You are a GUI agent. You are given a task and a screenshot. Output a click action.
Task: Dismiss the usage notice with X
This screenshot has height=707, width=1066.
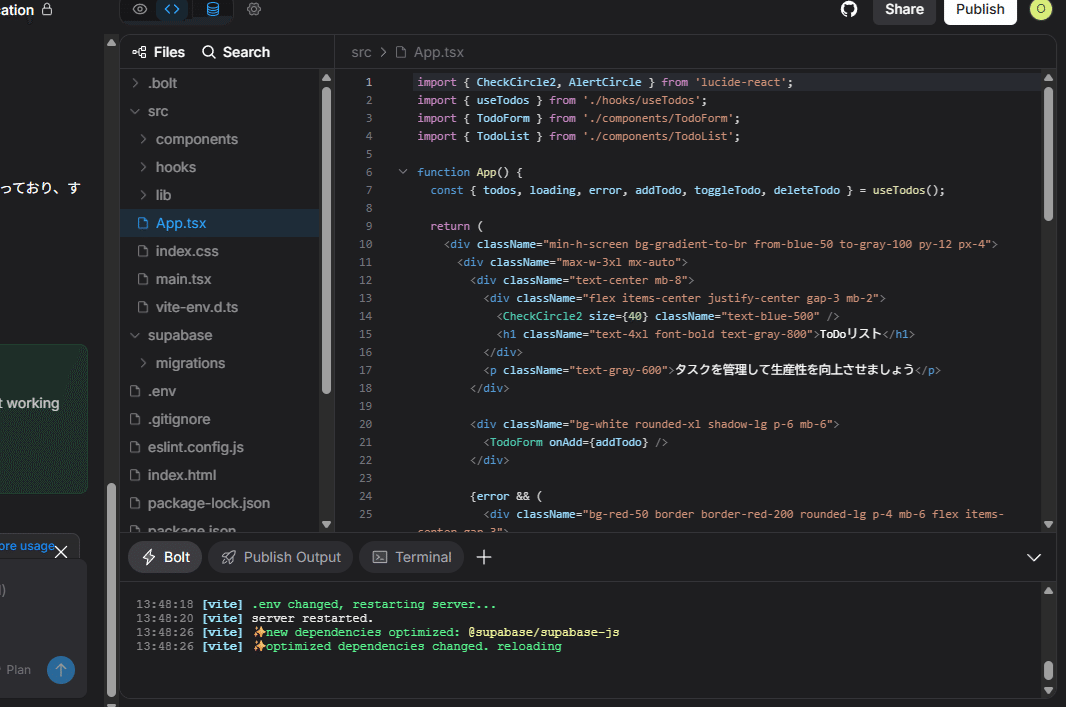(61, 552)
